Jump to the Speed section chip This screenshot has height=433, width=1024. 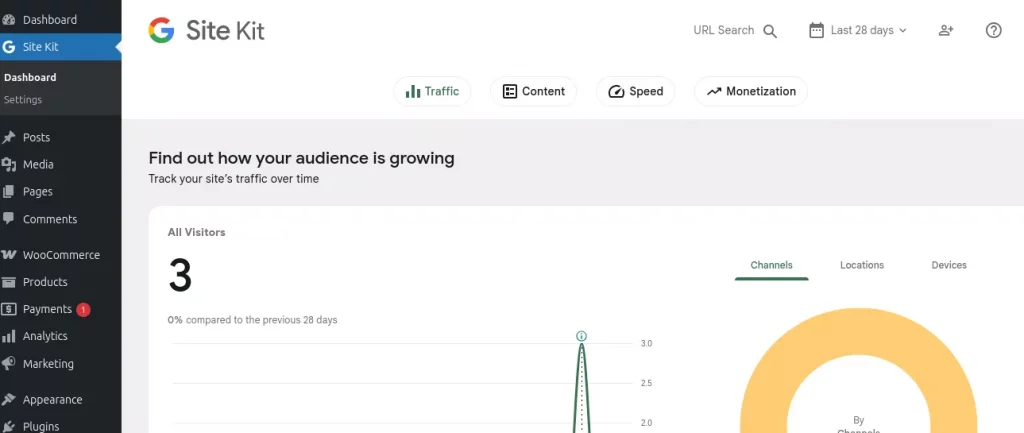pos(635,91)
